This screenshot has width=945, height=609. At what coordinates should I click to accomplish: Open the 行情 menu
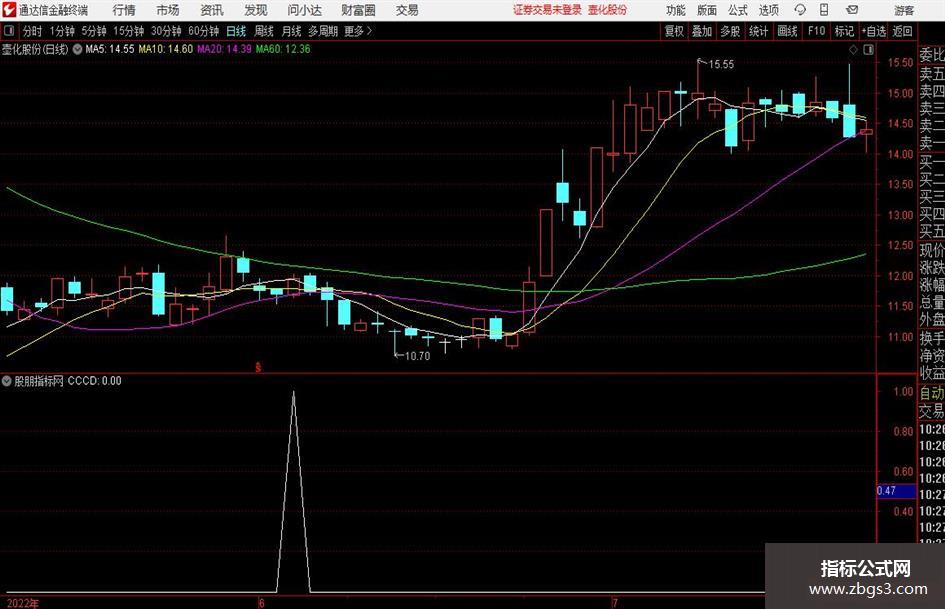click(x=124, y=10)
